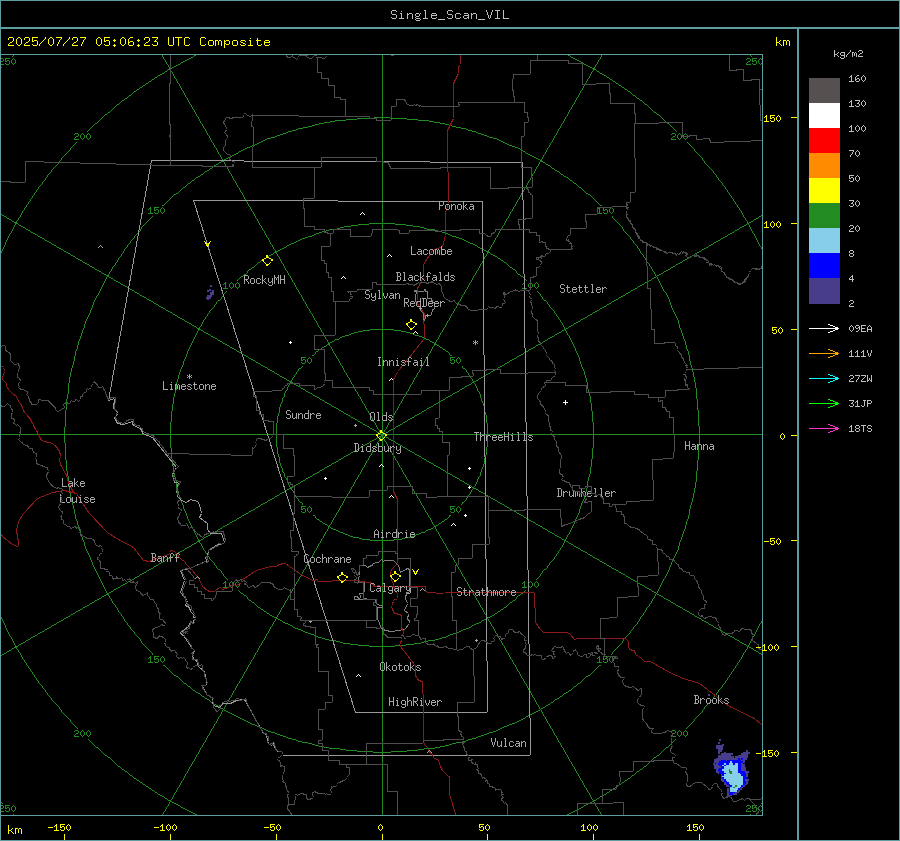
Task: Click the orange 50-70 legend swatch
Action: pos(824,165)
